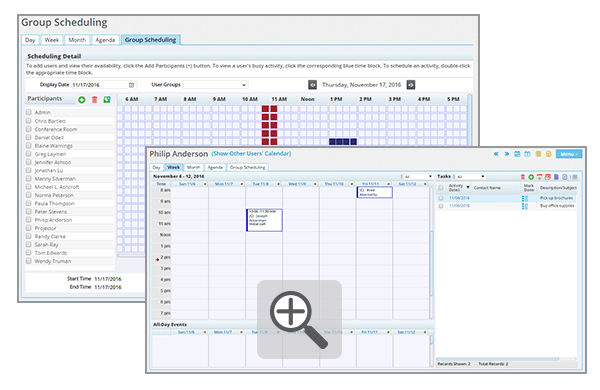The image size is (600, 390).
Task: Open Day tab in Group Scheduling window
Action: (30, 40)
